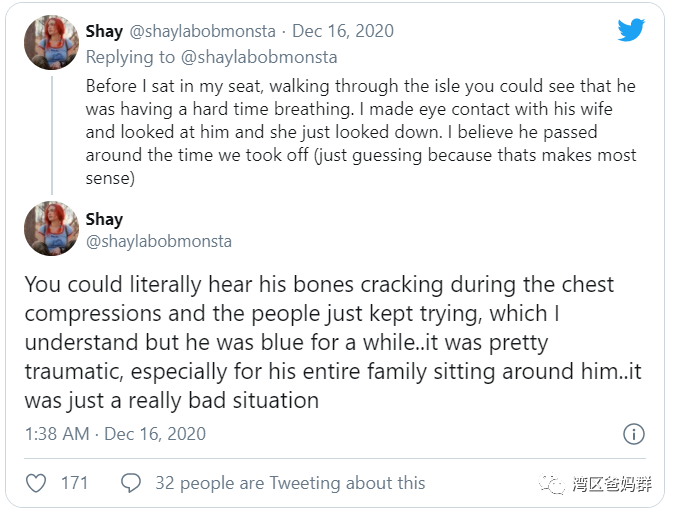Click the 湾区爸妈群 watermark text

click(611, 485)
